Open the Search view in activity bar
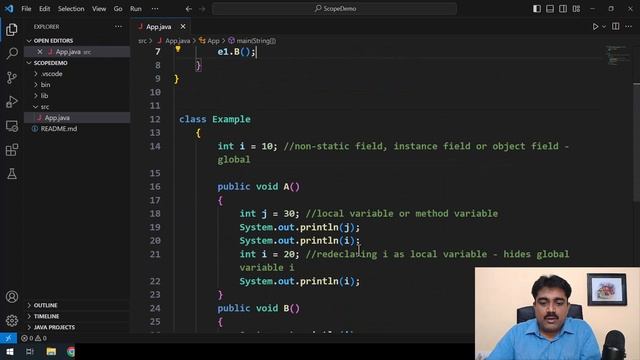The image size is (640, 360). (x=12, y=53)
